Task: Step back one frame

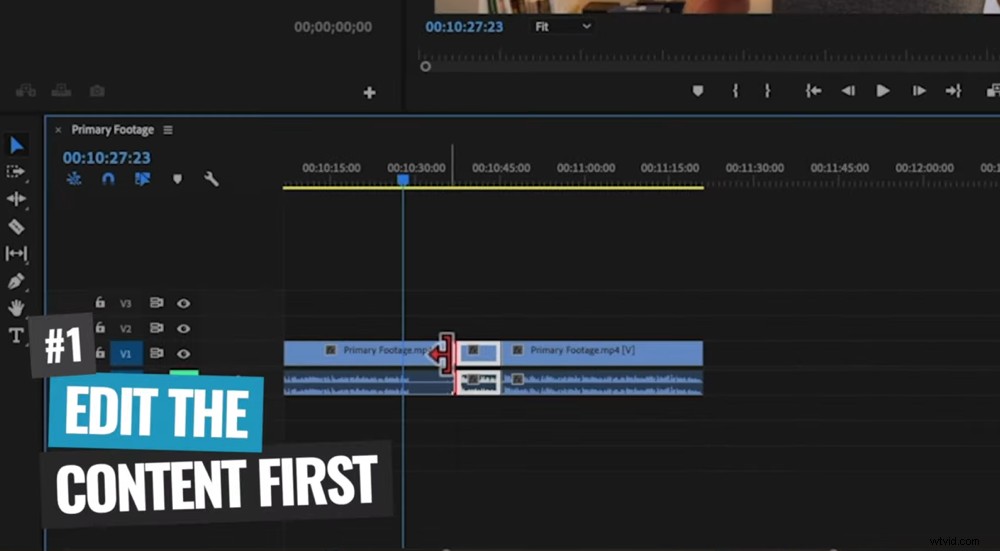Action: tap(848, 91)
